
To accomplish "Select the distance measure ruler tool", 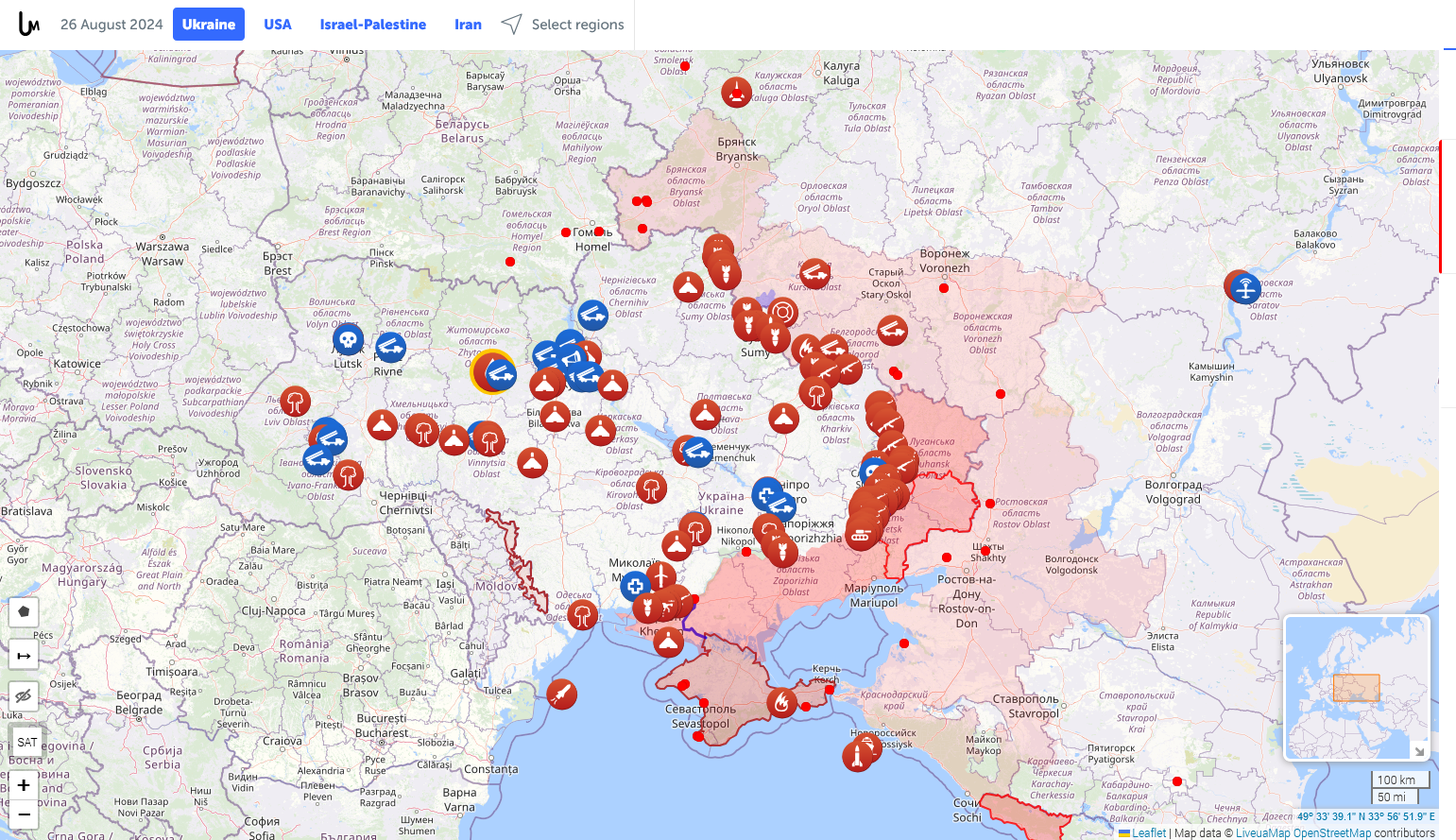I will point(24,655).
